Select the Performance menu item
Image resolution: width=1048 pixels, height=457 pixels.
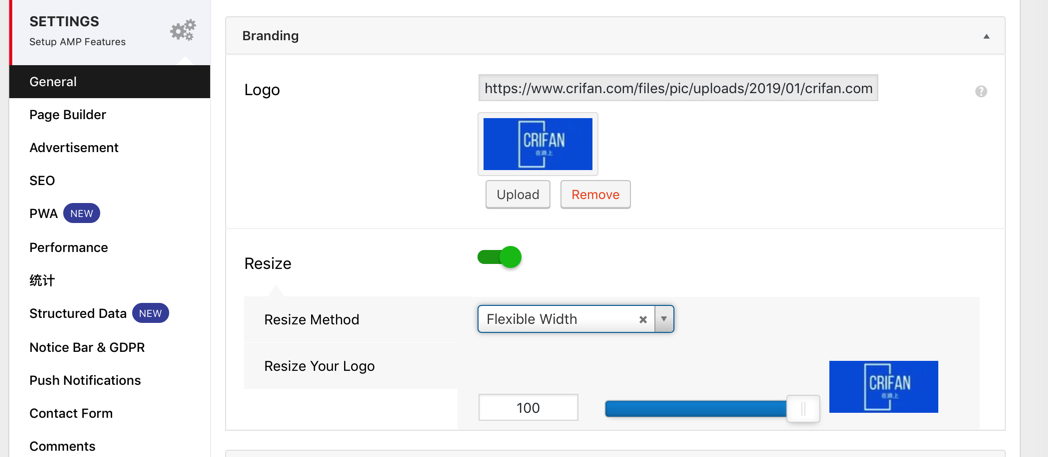68,248
